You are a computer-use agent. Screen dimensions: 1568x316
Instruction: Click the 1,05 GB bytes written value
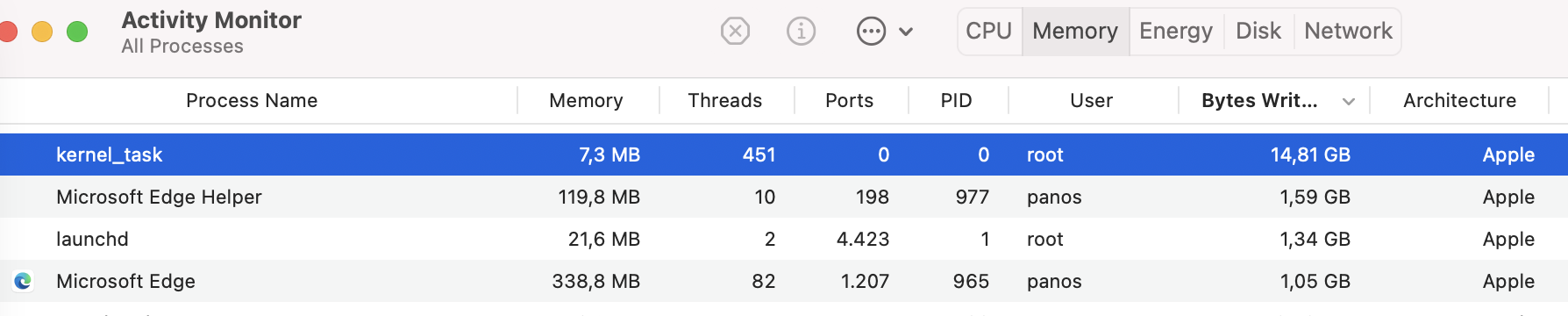click(1315, 281)
